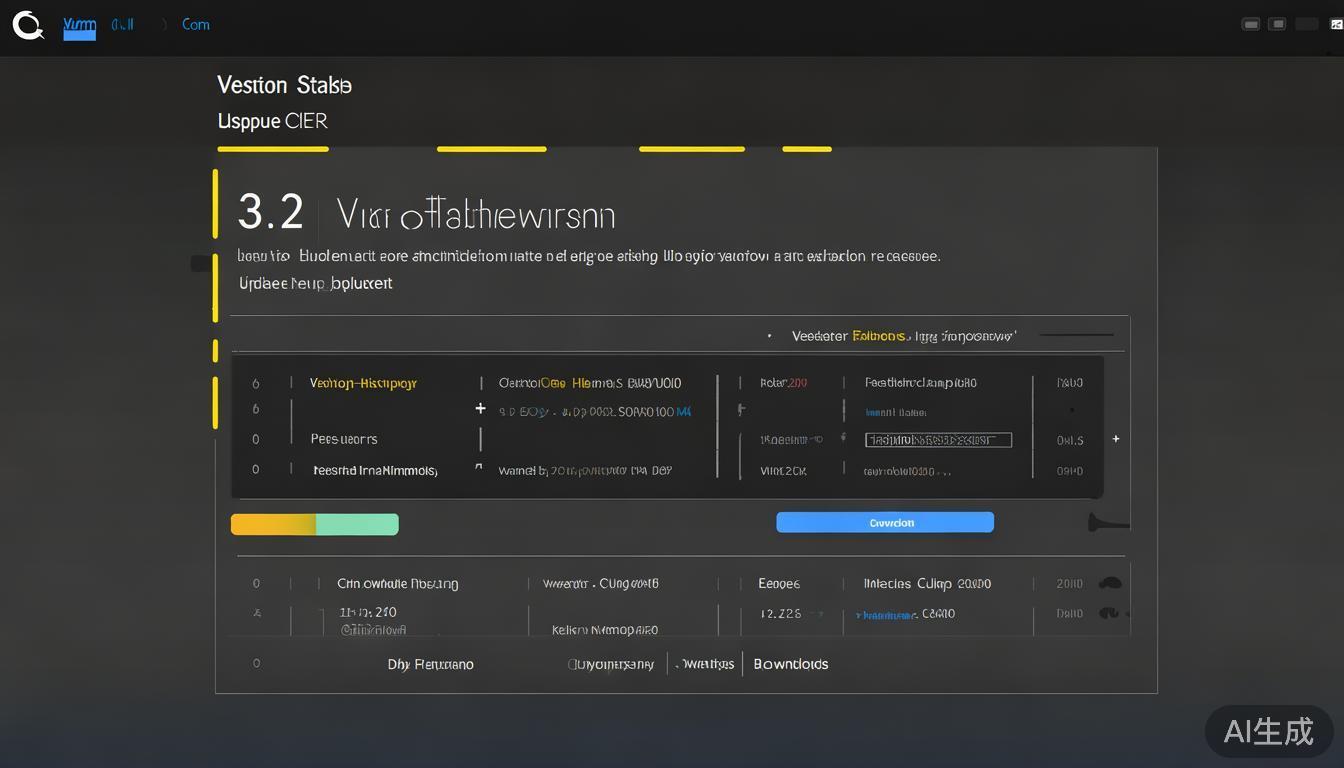
Task: Click the small plus icon right of the table
Action: [1116, 439]
